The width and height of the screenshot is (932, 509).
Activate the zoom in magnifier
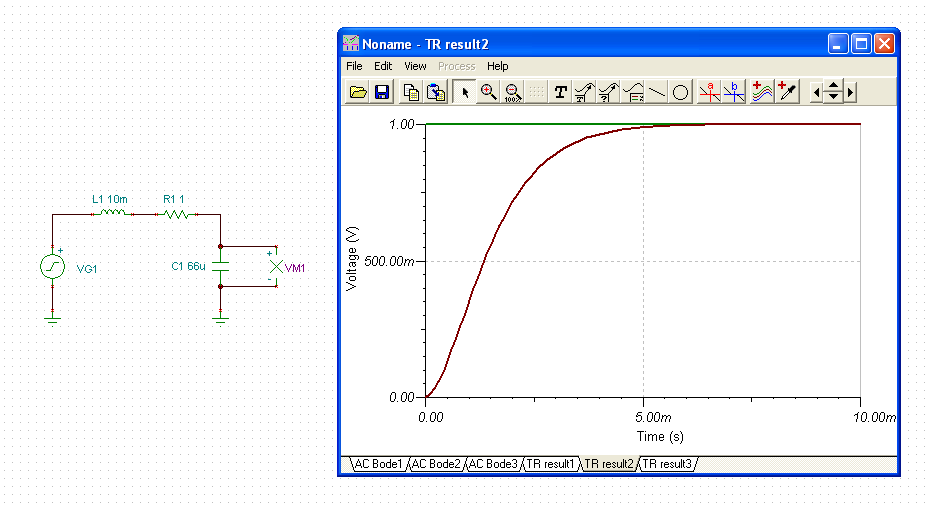coord(489,92)
